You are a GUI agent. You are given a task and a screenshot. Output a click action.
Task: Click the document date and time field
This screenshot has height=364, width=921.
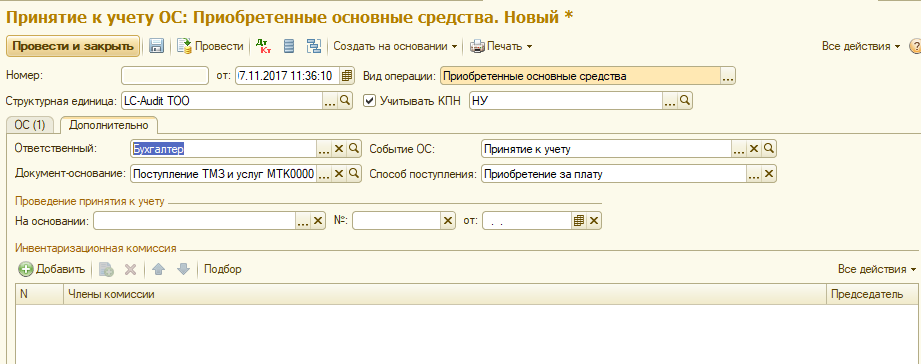288,76
